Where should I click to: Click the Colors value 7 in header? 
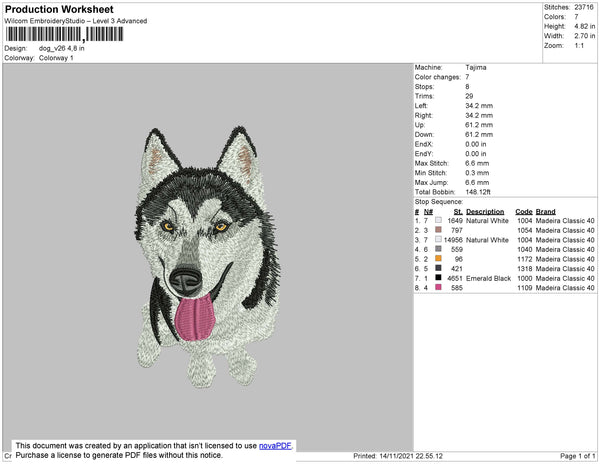point(576,17)
